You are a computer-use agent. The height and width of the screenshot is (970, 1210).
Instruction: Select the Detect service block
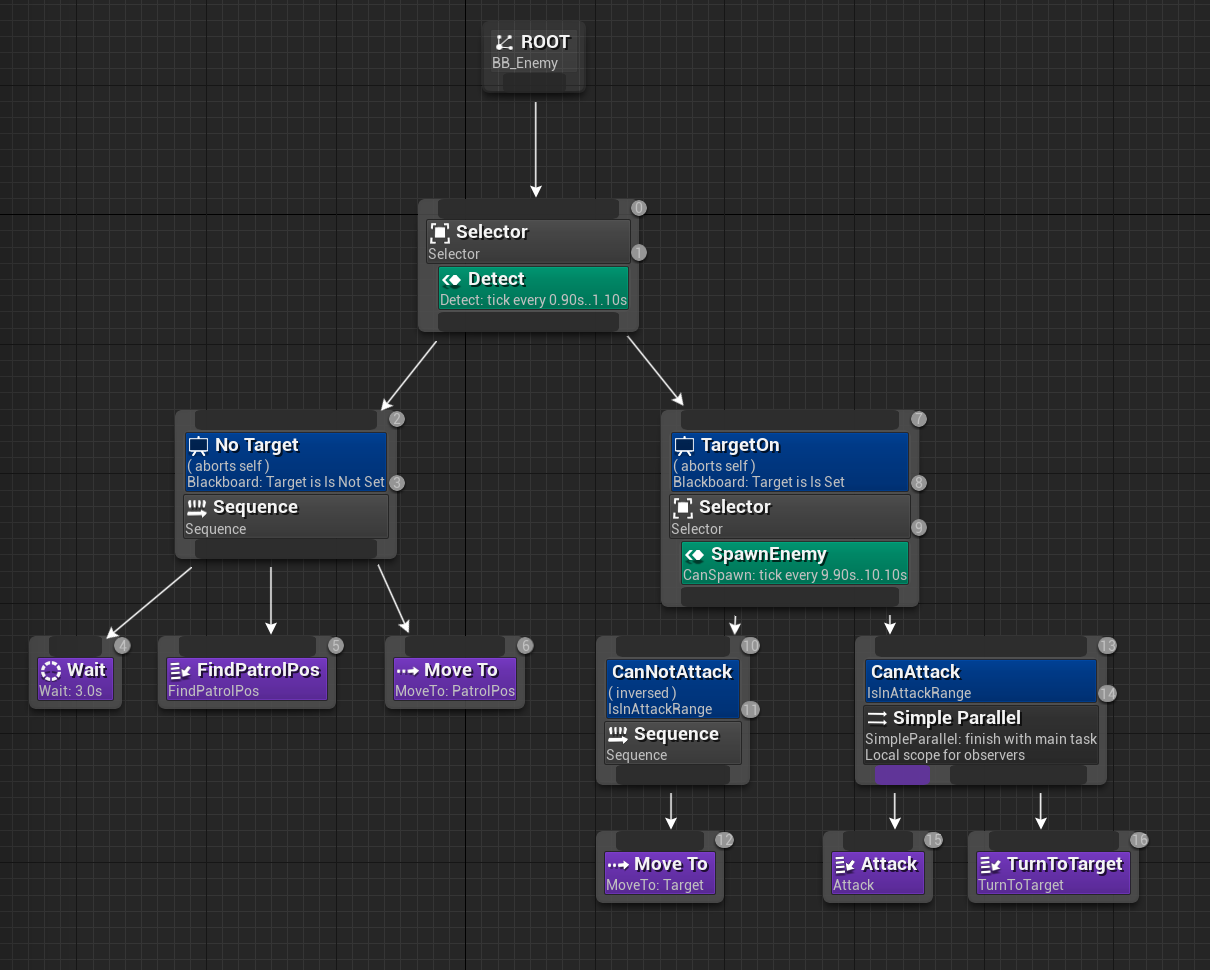pyautogui.click(x=534, y=288)
